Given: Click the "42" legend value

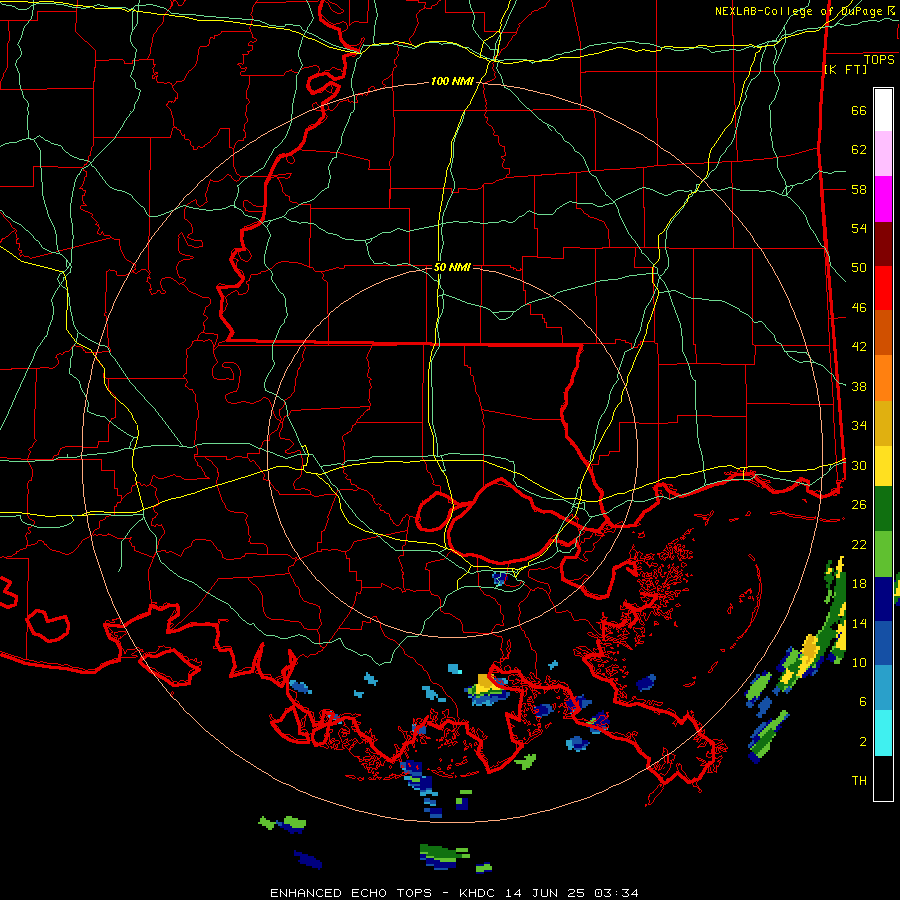Looking at the screenshot, I should (859, 347).
